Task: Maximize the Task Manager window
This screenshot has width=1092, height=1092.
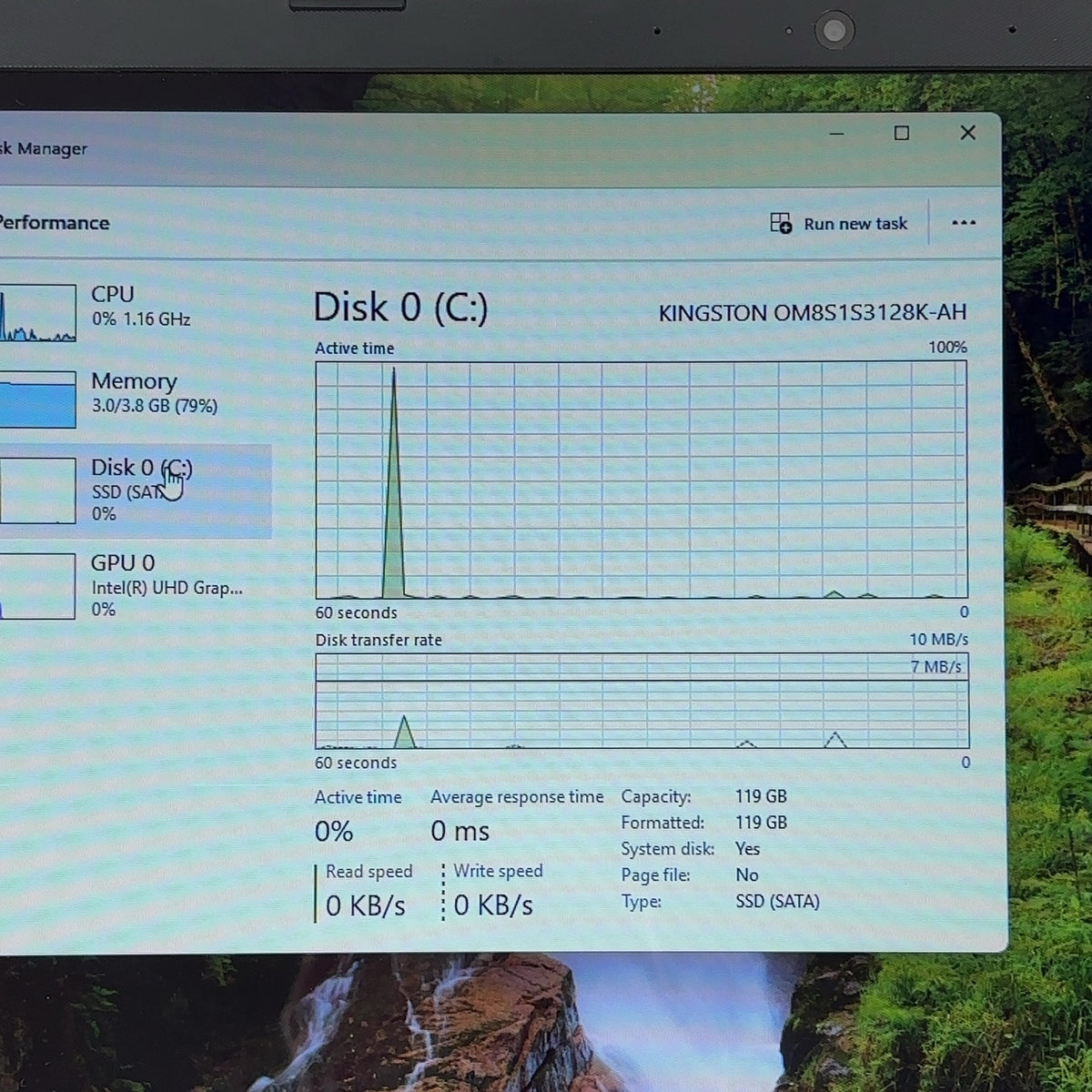Action: (x=902, y=134)
